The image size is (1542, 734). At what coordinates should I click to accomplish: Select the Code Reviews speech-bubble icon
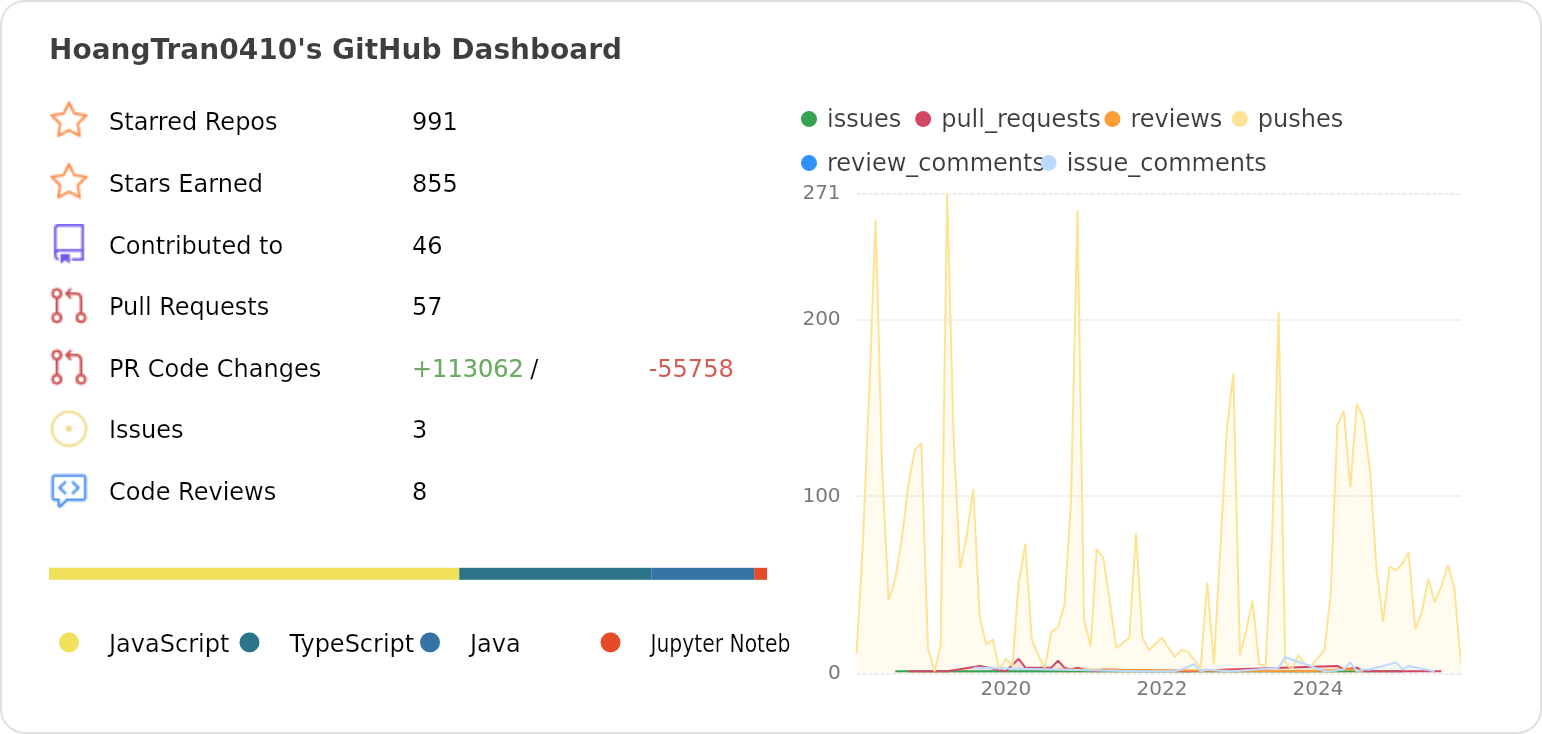69,490
